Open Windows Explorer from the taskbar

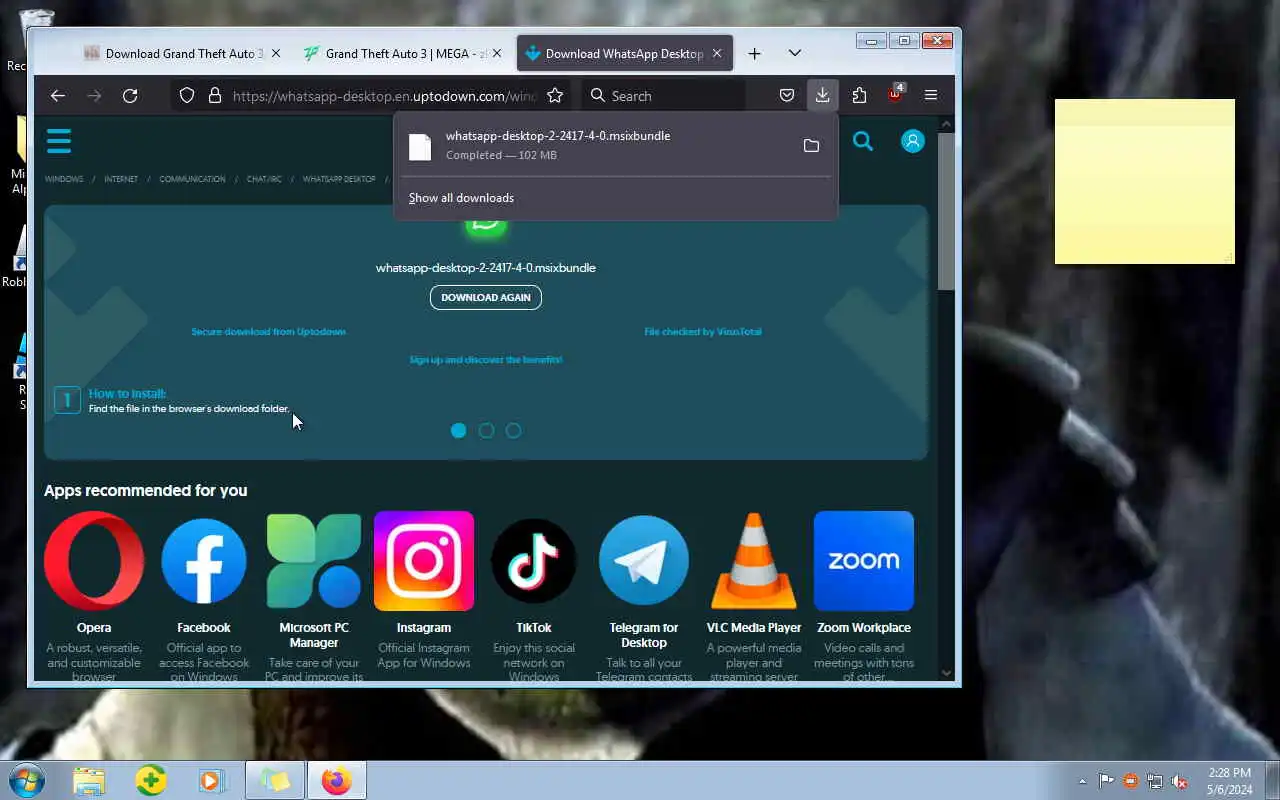[89, 780]
